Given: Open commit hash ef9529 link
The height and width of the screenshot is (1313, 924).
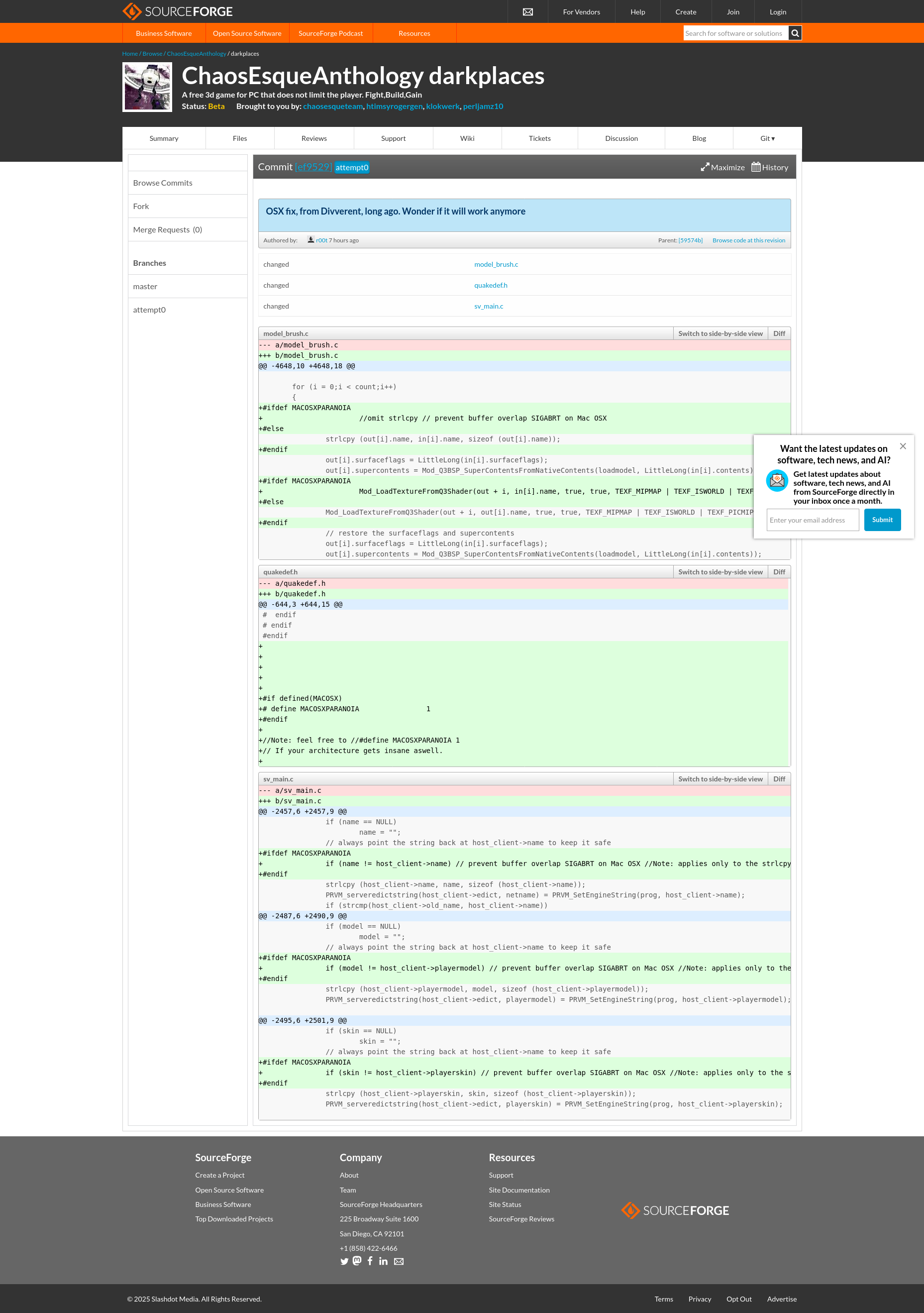Looking at the screenshot, I should (313, 167).
